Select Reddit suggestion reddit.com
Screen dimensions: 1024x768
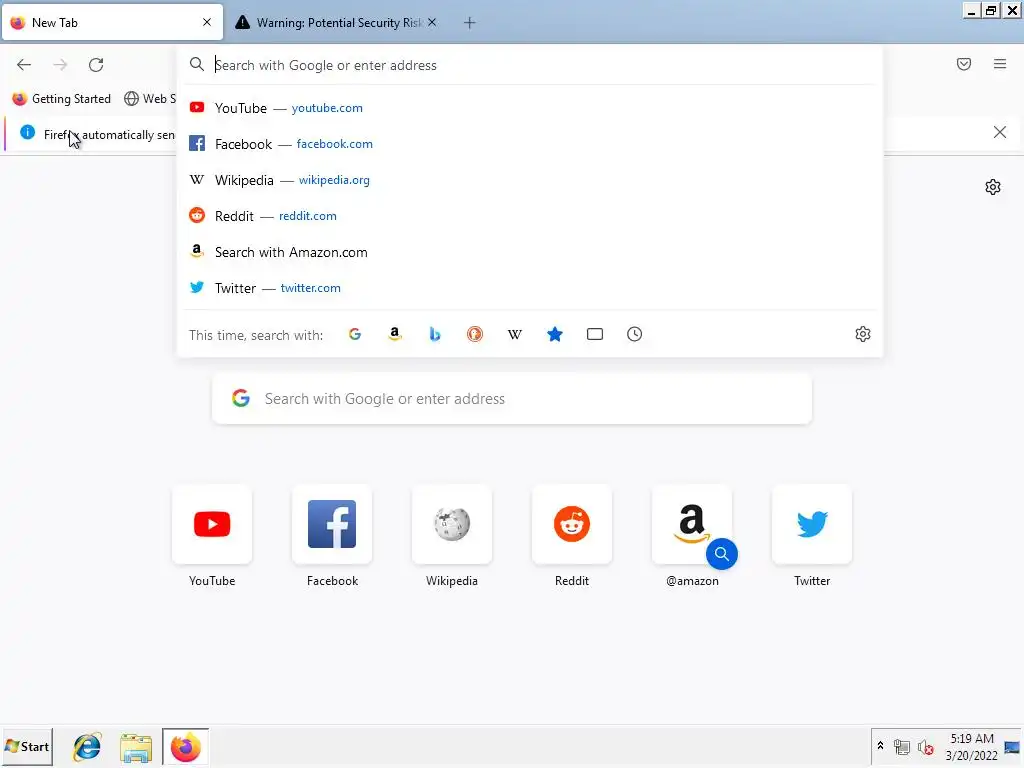tap(530, 216)
